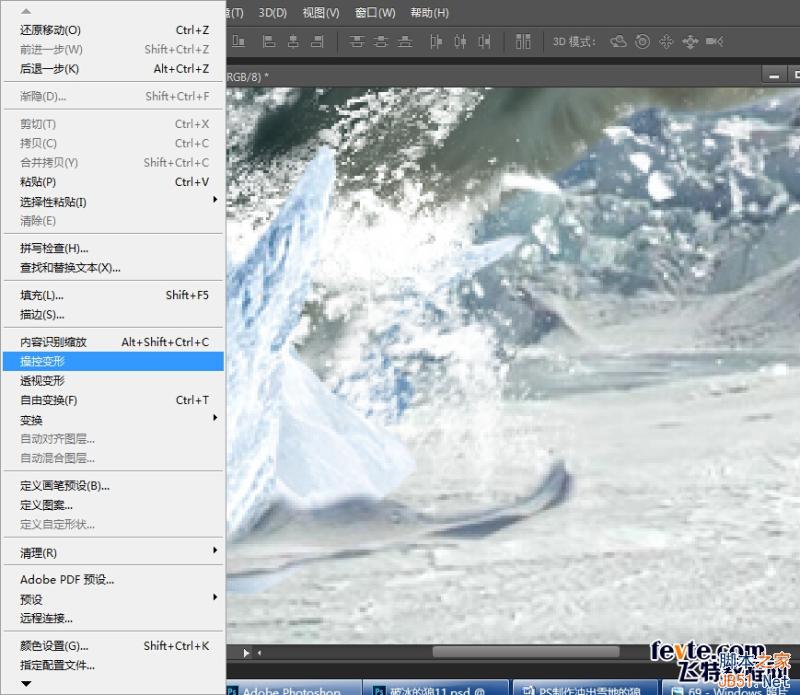Expand the 预设 submenu

tap(113, 599)
